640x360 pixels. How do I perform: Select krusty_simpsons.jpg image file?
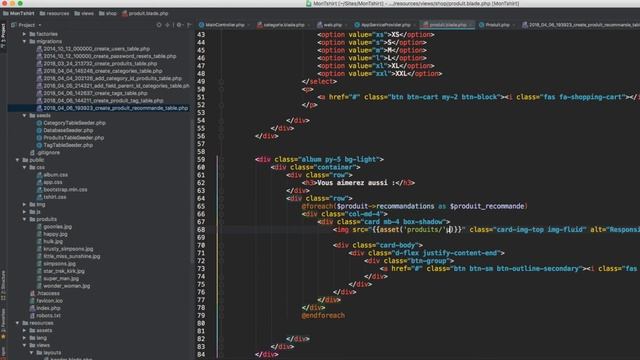64,249
